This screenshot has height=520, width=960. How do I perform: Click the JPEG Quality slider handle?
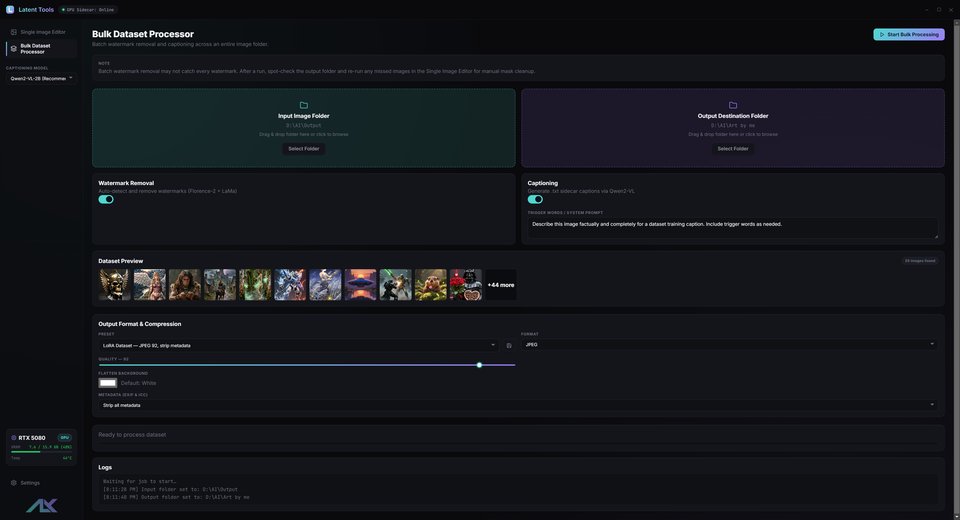(479, 365)
